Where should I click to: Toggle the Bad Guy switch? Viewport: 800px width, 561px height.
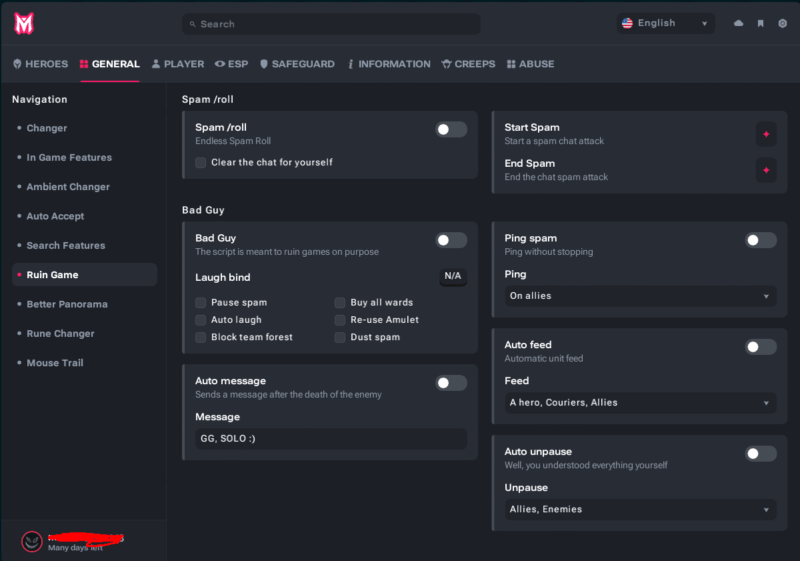(451, 240)
